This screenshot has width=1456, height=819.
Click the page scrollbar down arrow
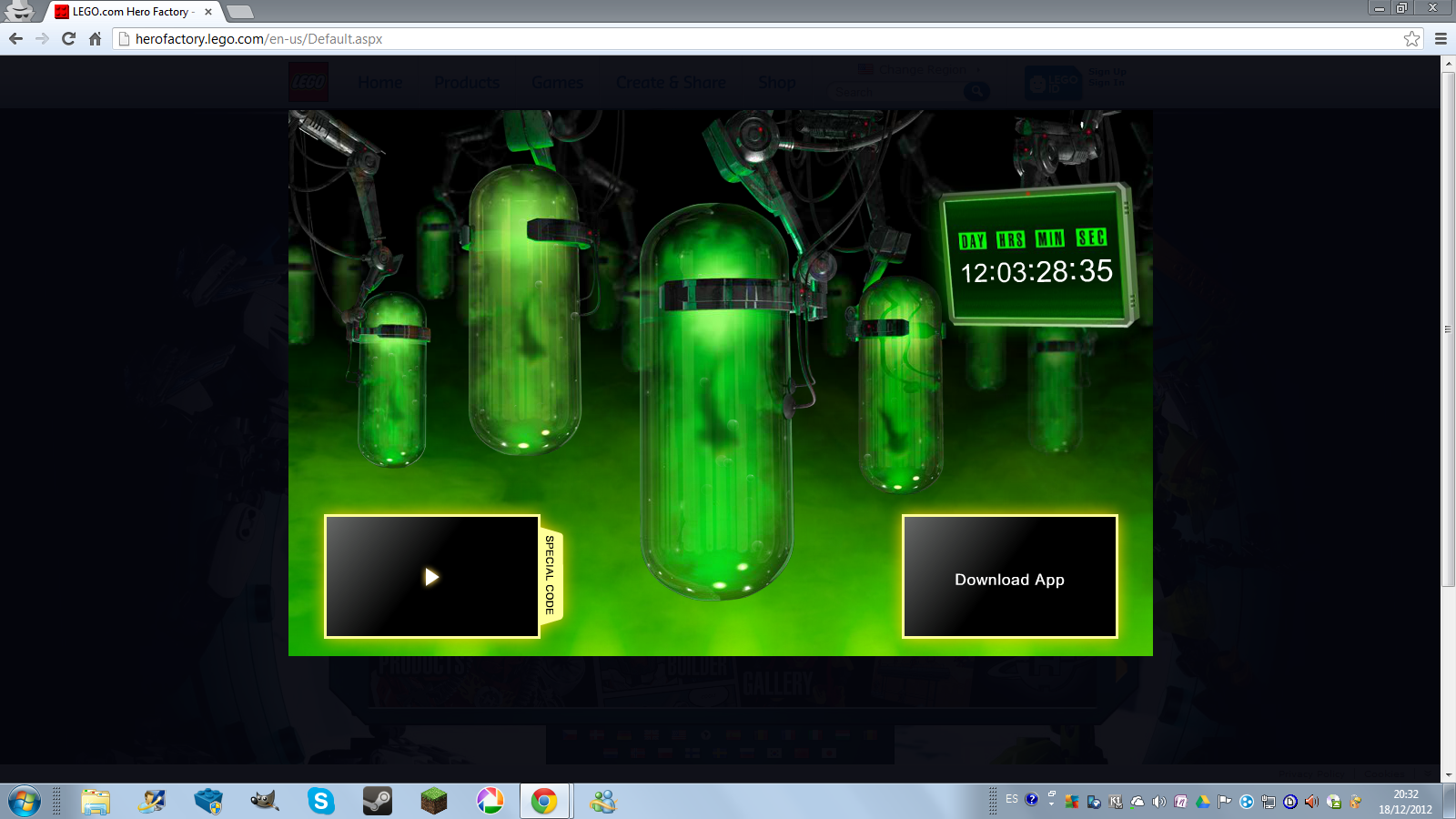click(1448, 775)
